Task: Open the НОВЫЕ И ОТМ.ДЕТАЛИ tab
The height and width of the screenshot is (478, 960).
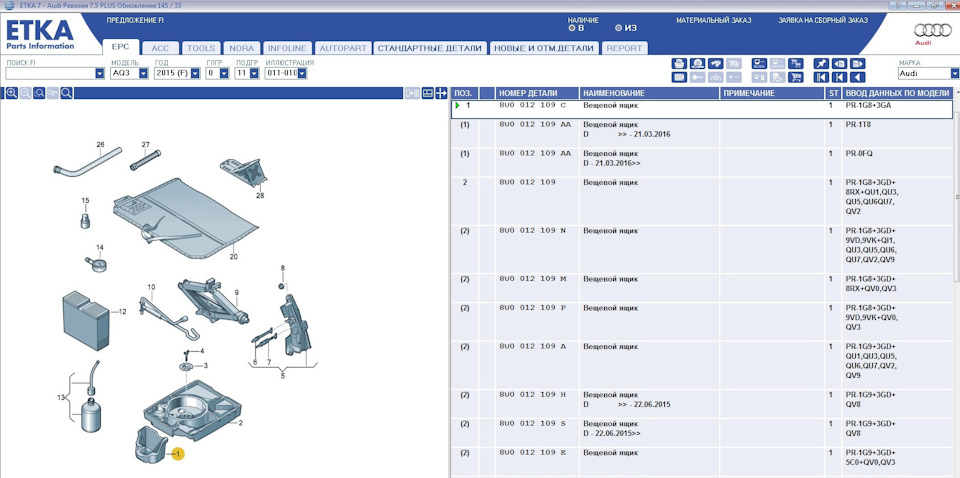Action: coord(544,48)
